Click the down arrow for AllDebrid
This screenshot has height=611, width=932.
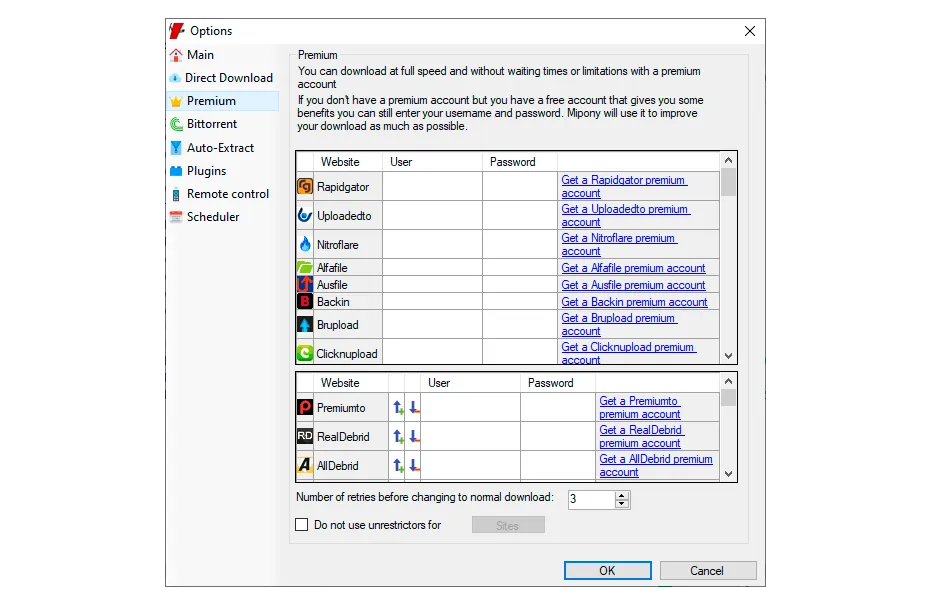click(x=414, y=465)
